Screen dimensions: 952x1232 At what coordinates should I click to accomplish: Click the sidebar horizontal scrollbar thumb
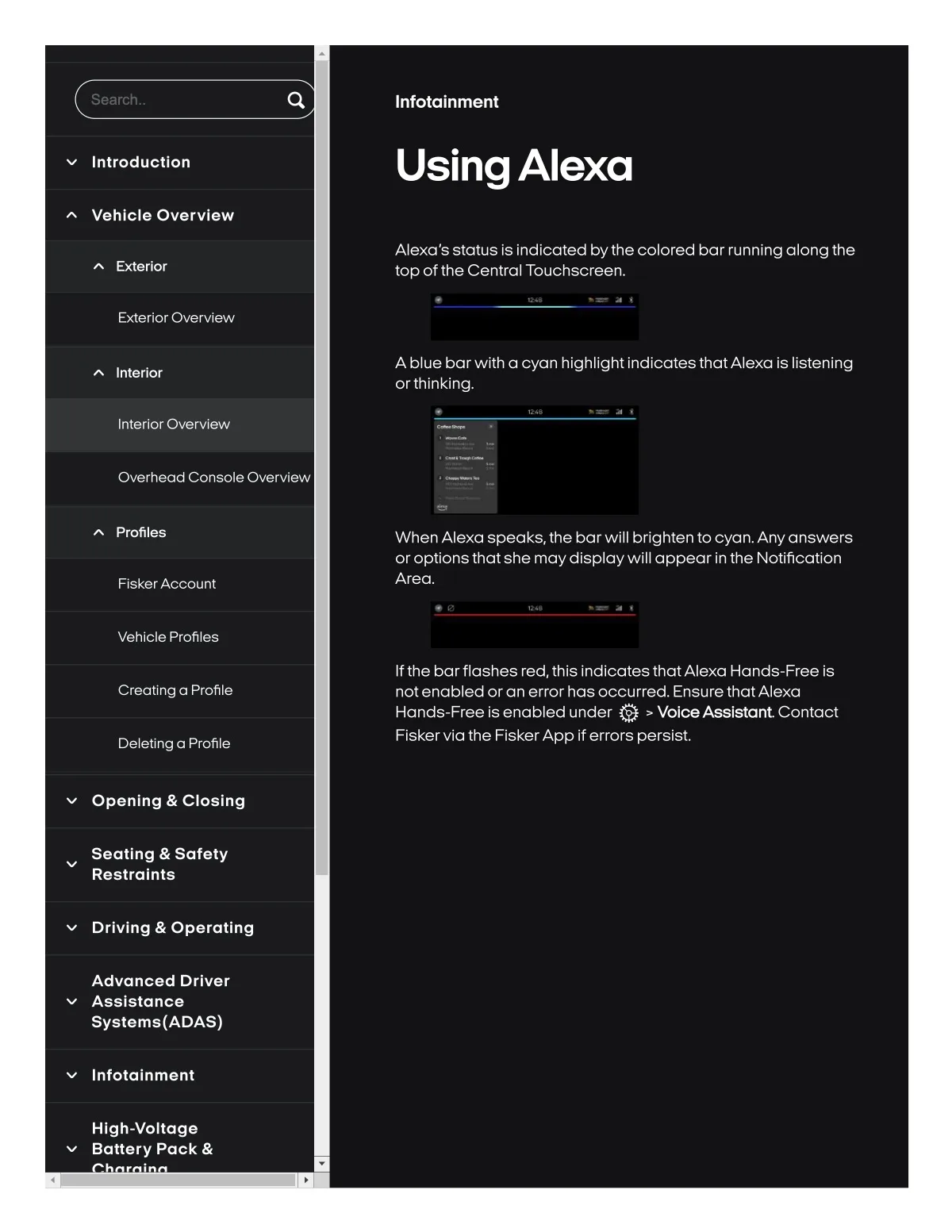(178, 1180)
